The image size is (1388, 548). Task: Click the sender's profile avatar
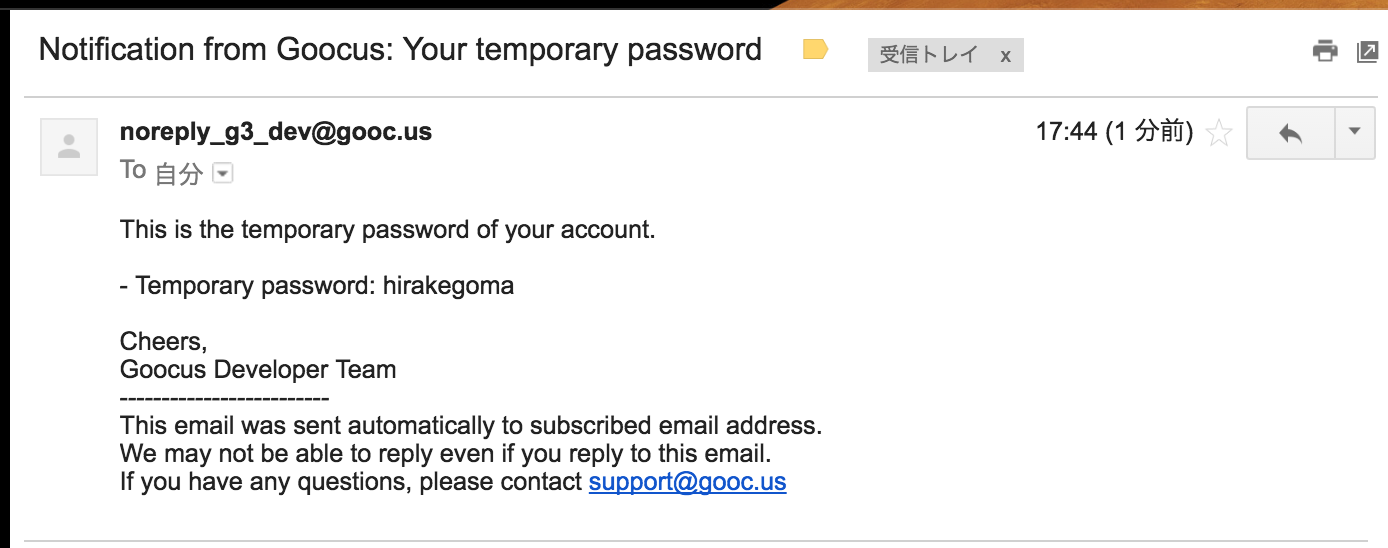pos(69,147)
